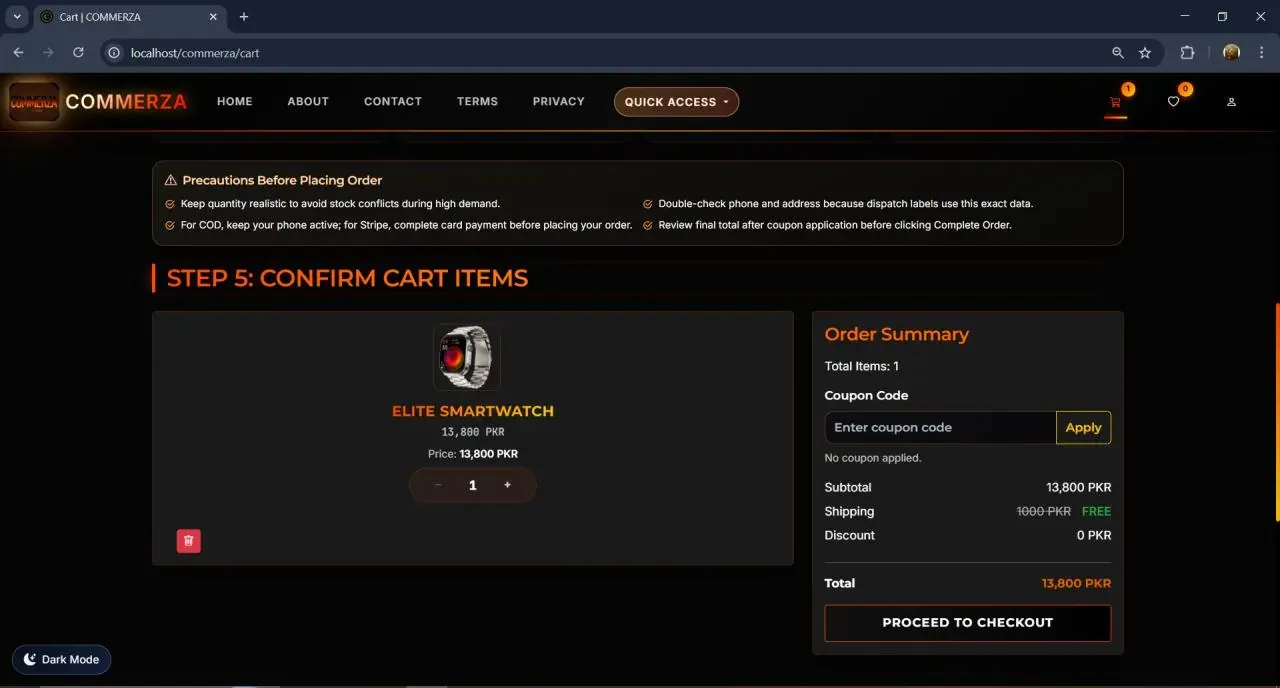Image resolution: width=1280 pixels, height=688 pixels.
Task: Click the COMMERZA logo image
Action: 34,102
